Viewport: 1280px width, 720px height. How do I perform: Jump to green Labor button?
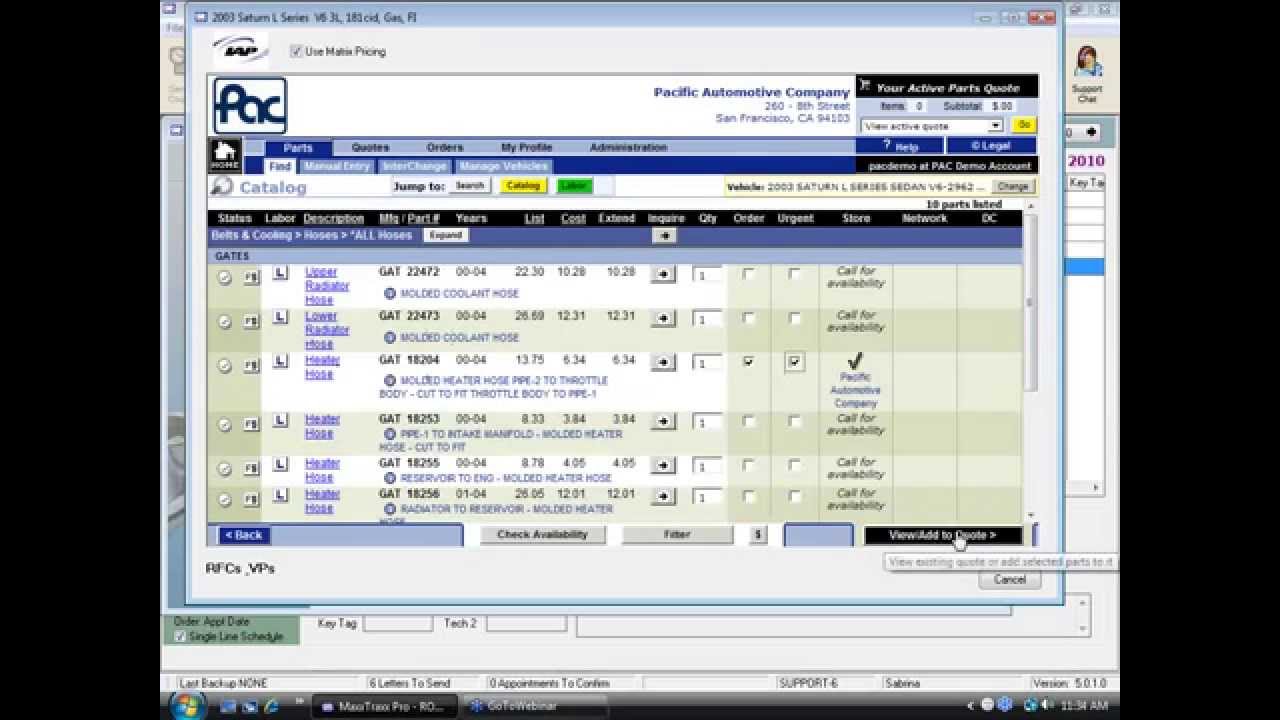click(575, 186)
